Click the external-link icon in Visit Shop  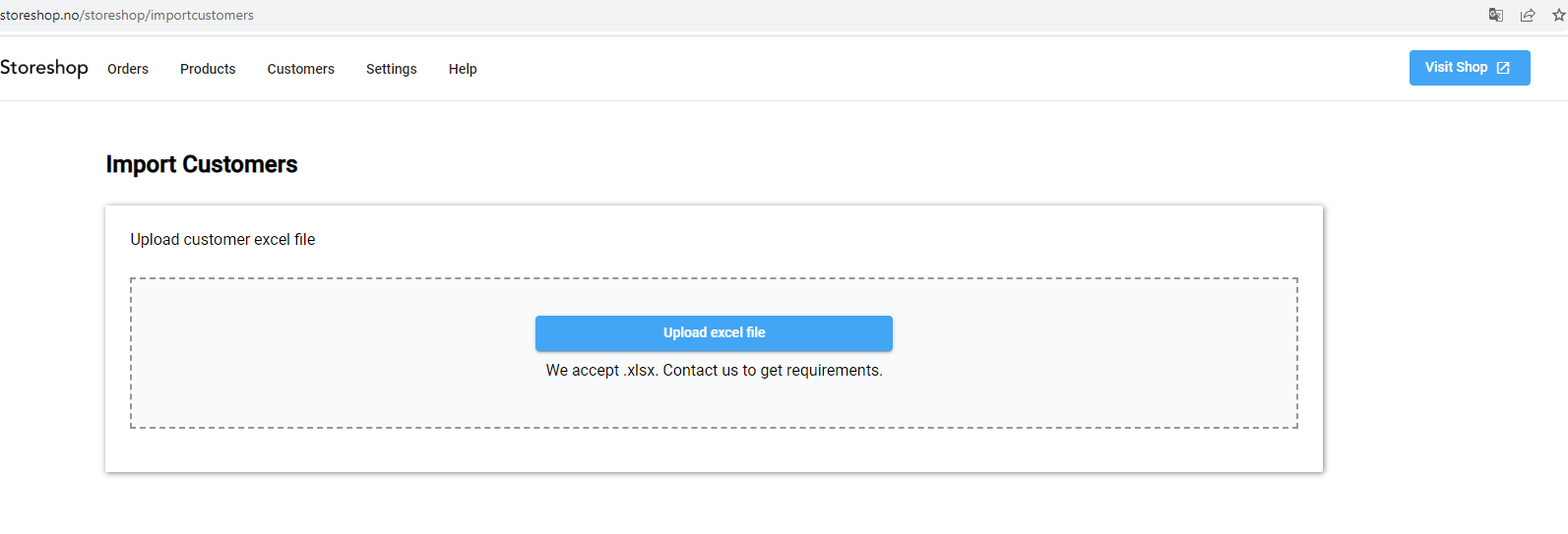[x=1503, y=68]
